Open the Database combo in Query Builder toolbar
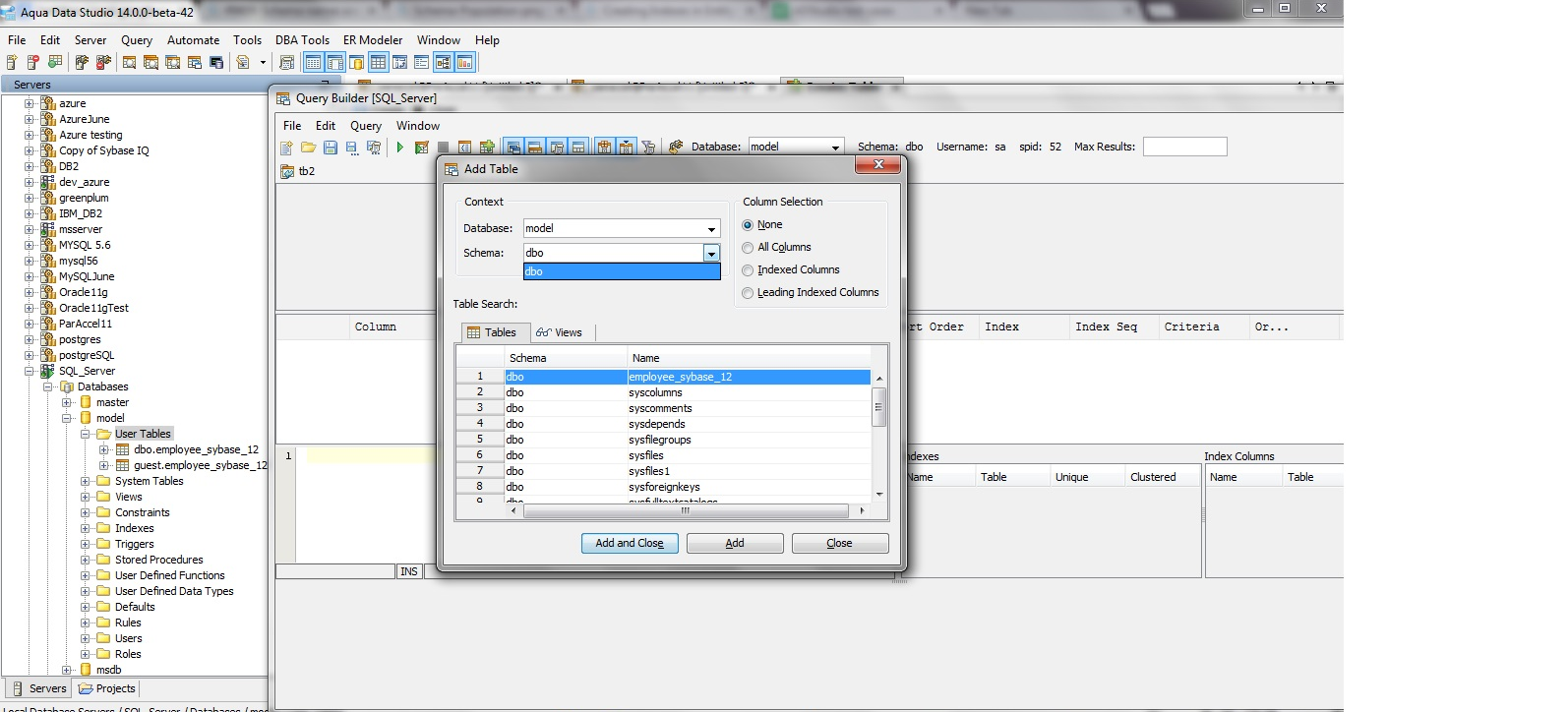Screen dimensions: 1568x712 click(x=796, y=147)
